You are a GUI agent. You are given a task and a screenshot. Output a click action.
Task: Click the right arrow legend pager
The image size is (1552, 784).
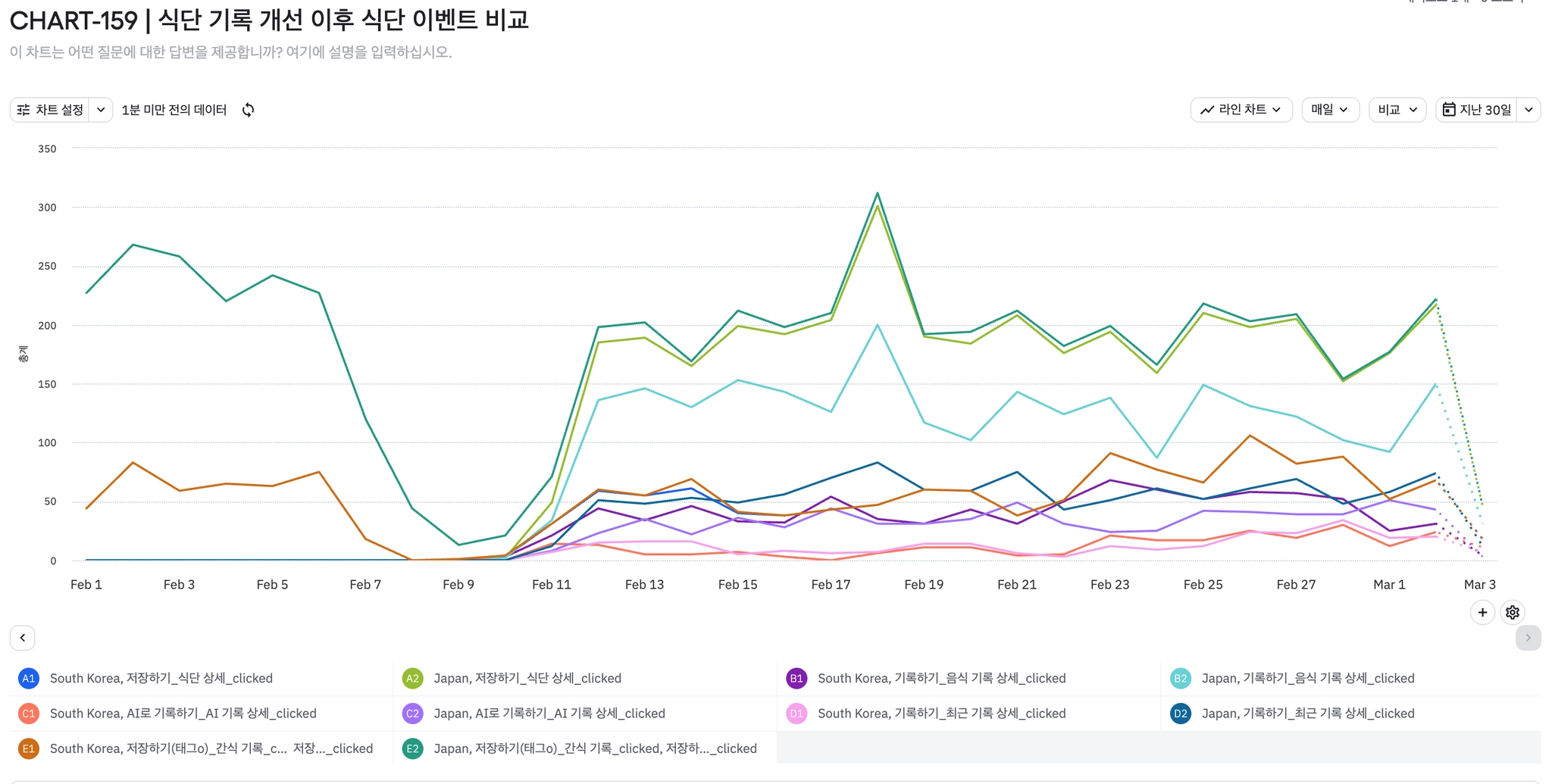[1528, 638]
